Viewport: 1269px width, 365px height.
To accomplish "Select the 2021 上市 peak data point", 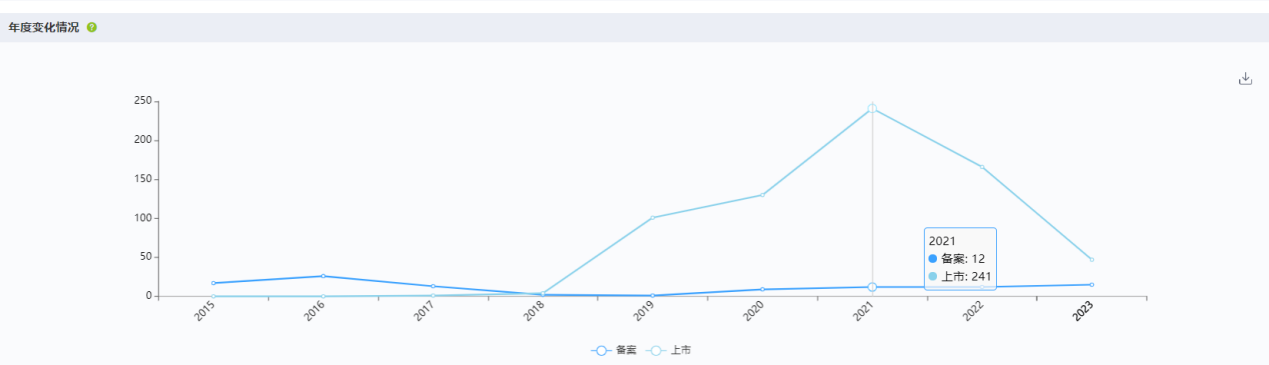I will click(x=872, y=108).
